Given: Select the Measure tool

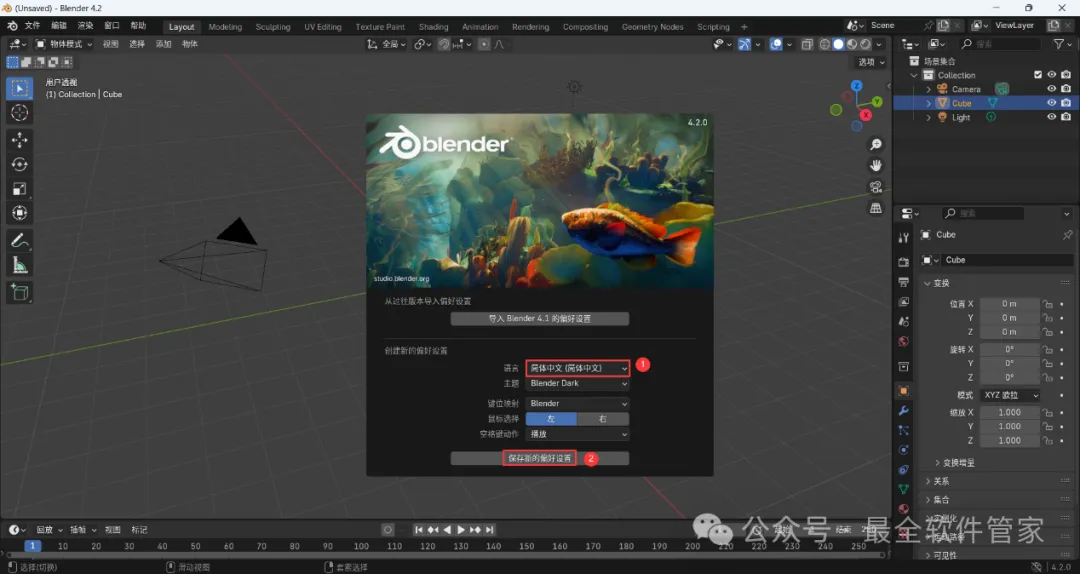Looking at the screenshot, I should [x=19, y=265].
